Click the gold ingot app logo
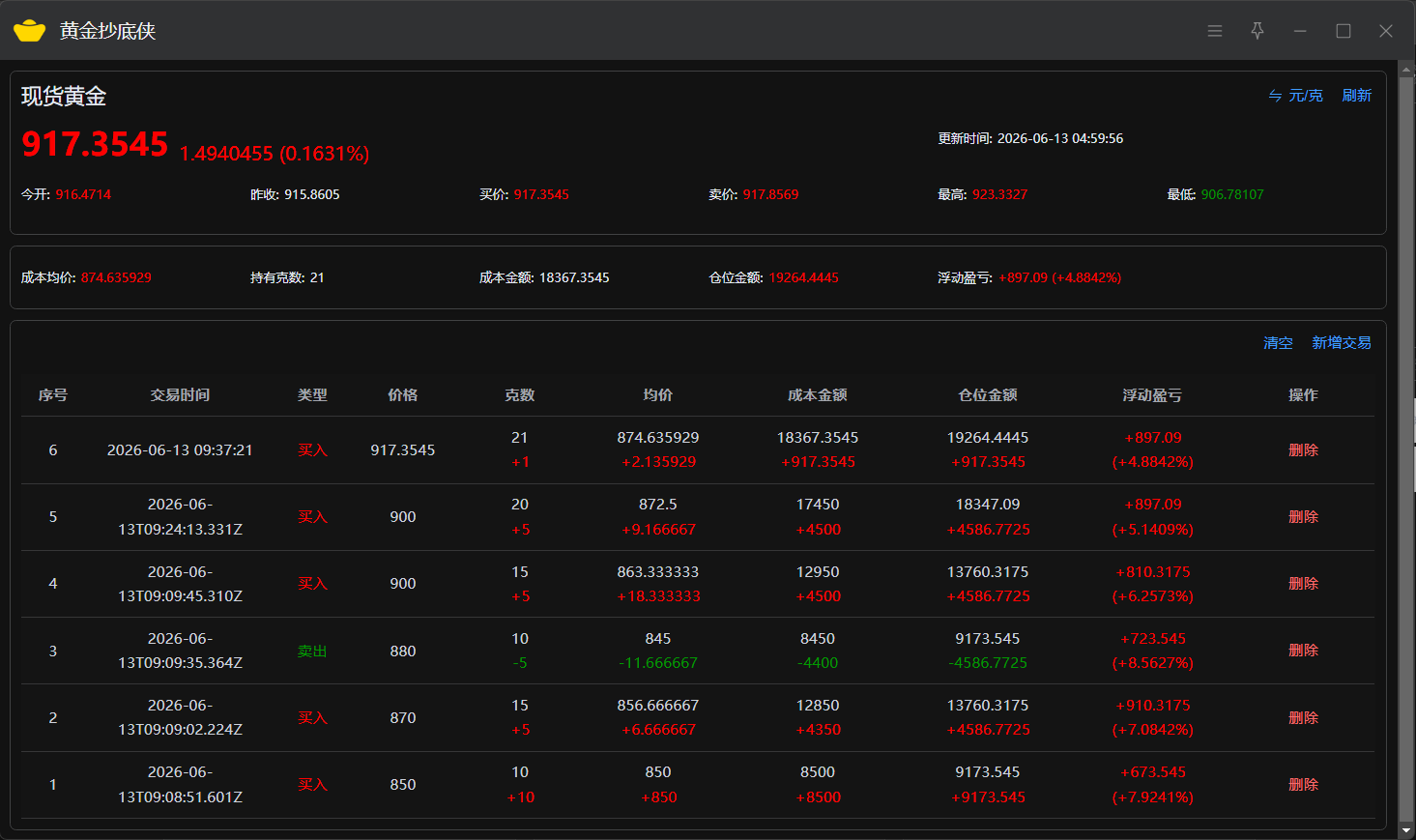 pos(30,31)
